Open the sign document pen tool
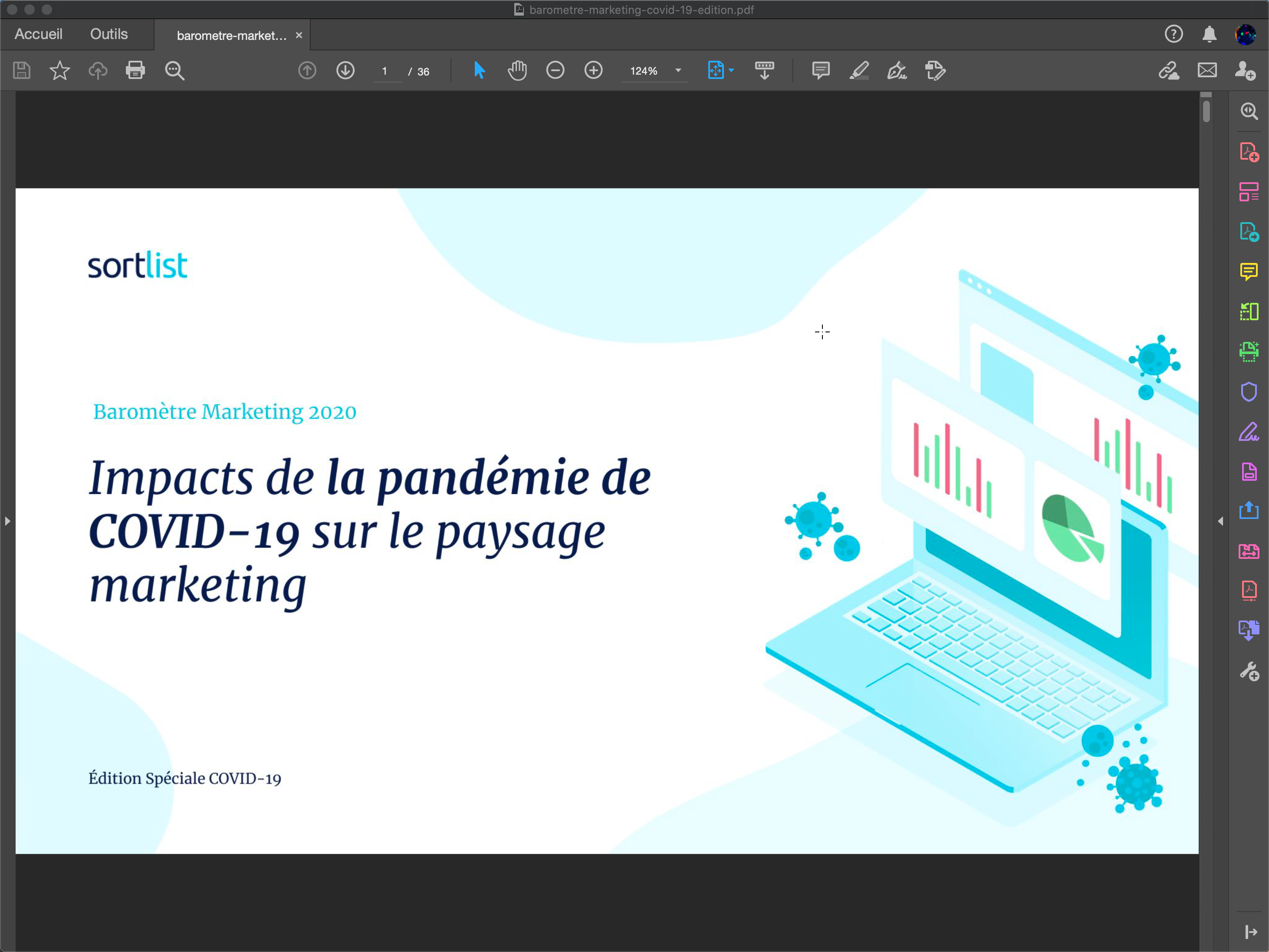Viewport: 1269px width, 952px height. [897, 71]
